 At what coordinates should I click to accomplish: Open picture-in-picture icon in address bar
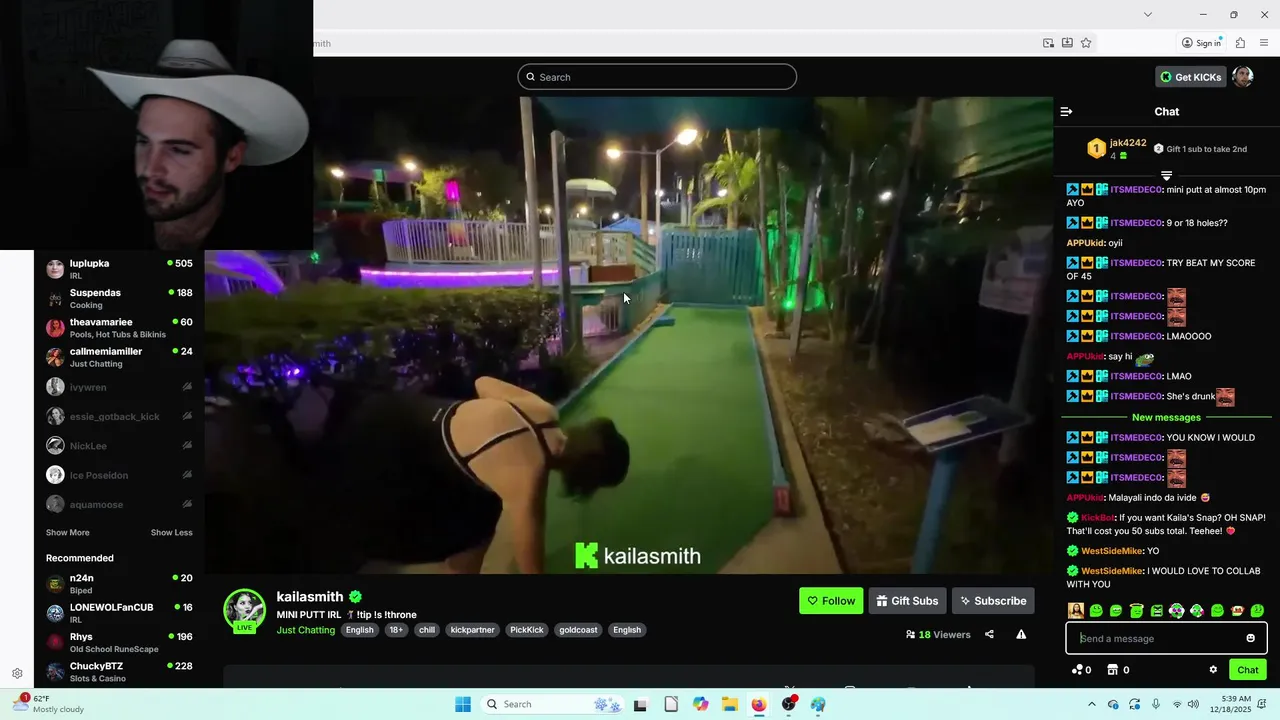[1048, 43]
